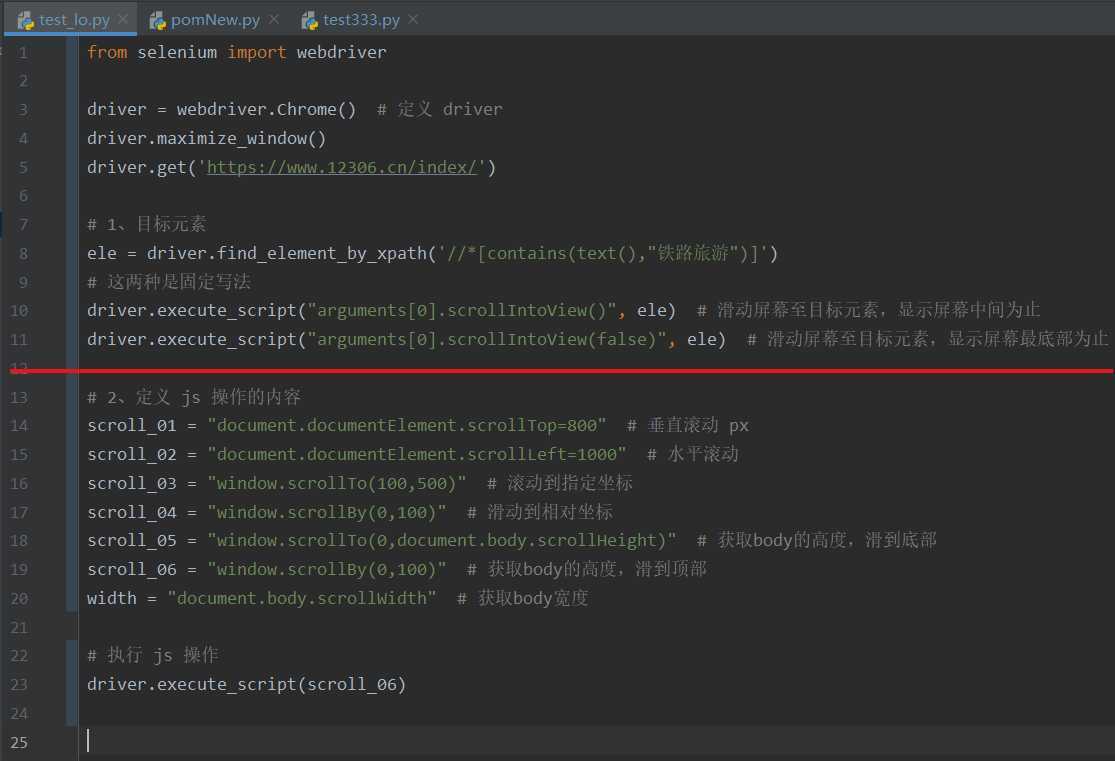Screen dimensions: 1115x761
Task: Close the test333.py tab
Action: click(x=413, y=19)
